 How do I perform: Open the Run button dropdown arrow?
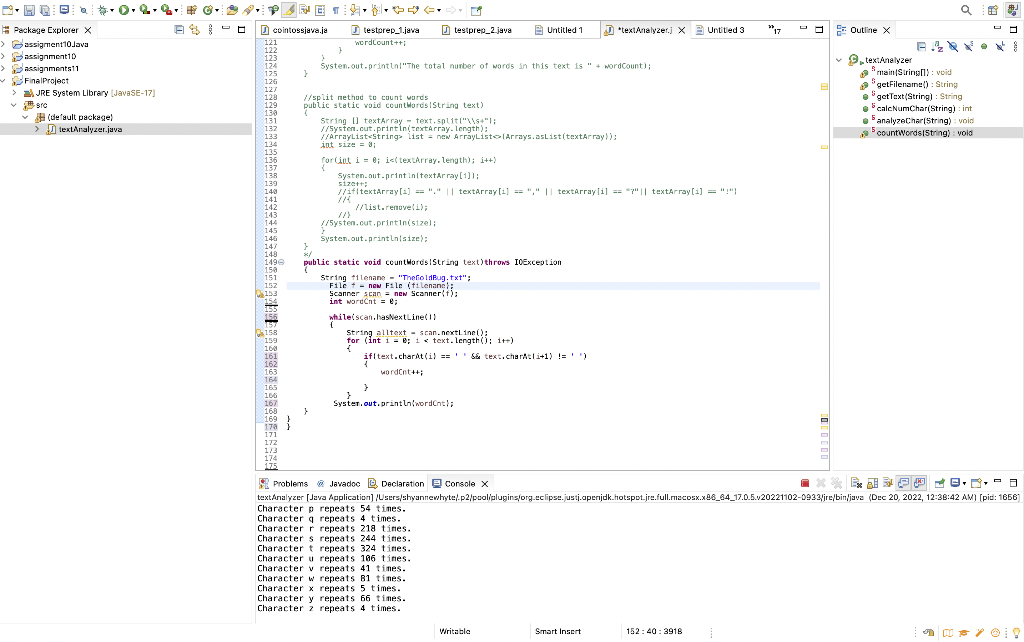point(133,9)
